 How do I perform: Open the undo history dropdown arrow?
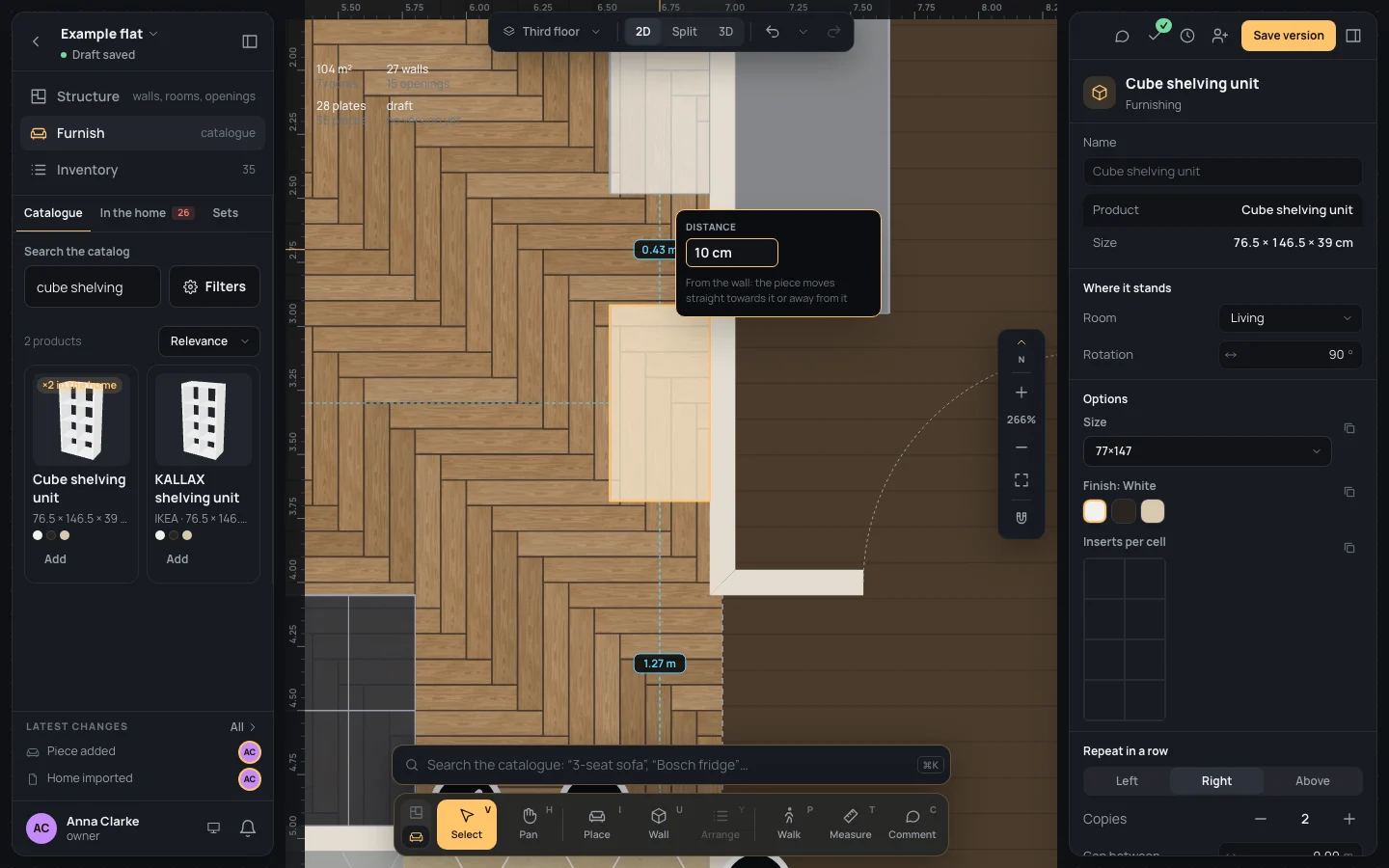(803, 32)
